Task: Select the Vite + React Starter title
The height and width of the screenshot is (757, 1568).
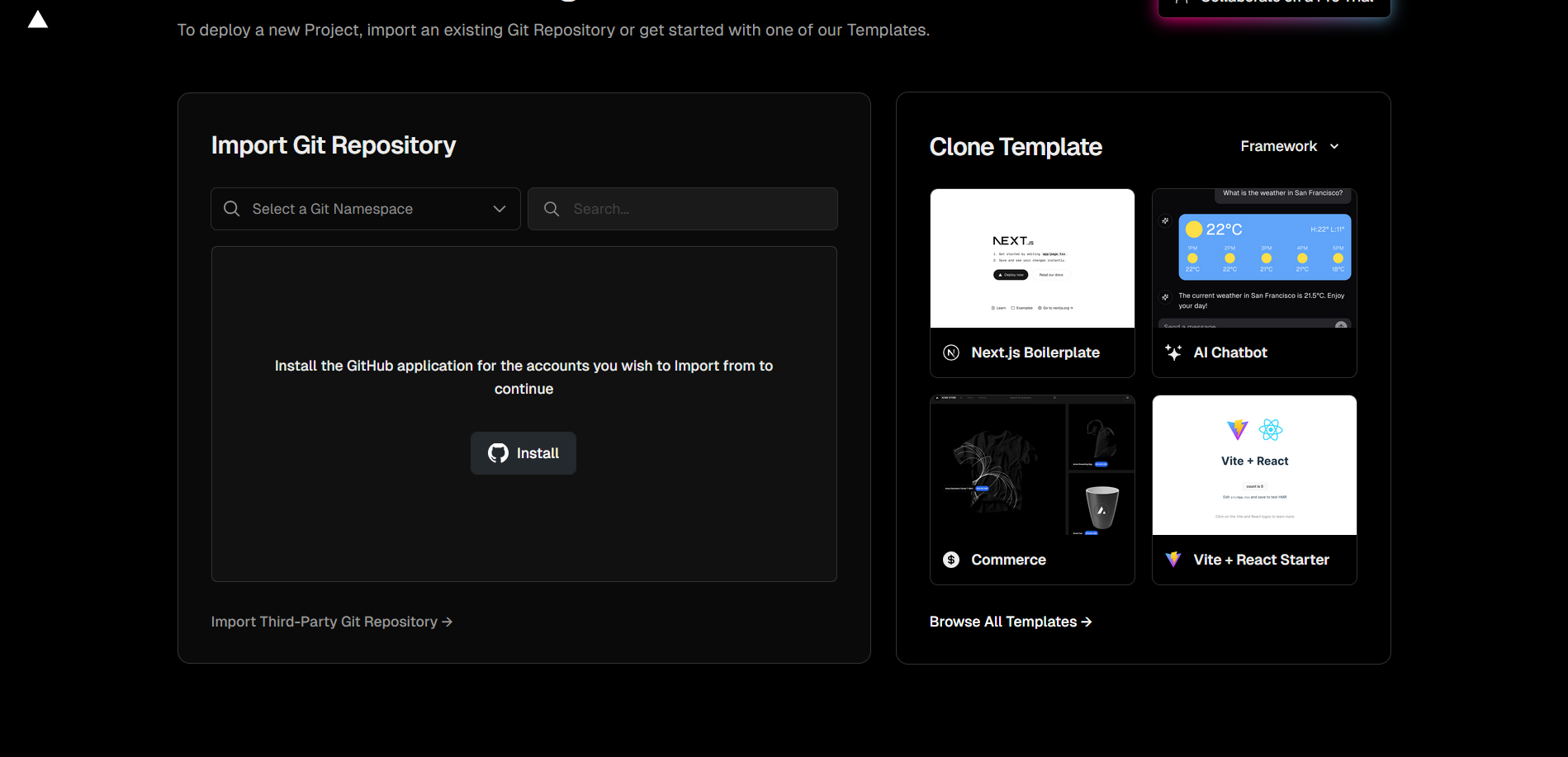Action: (1262, 560)
